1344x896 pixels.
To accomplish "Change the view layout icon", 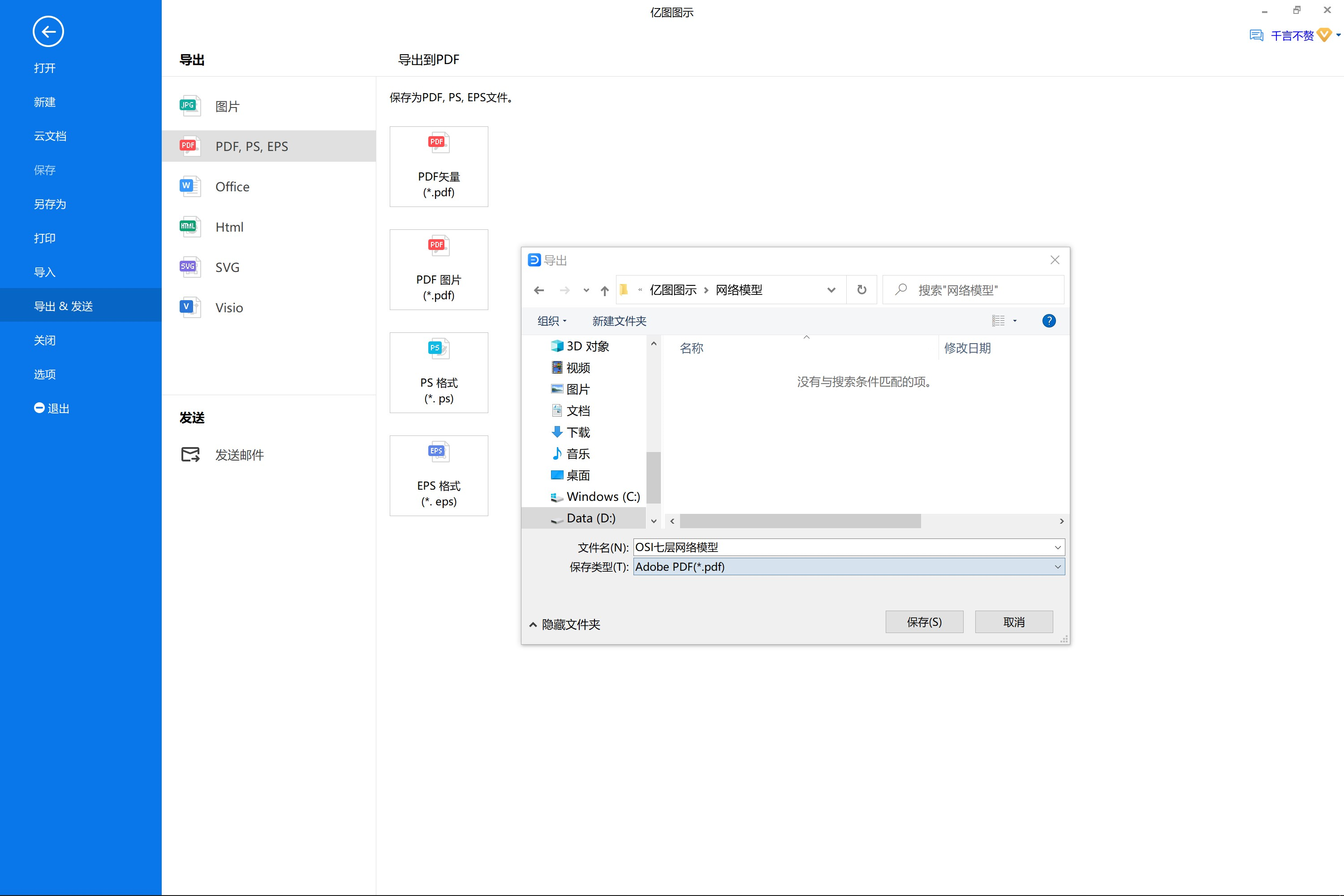I will pos(998,321).
